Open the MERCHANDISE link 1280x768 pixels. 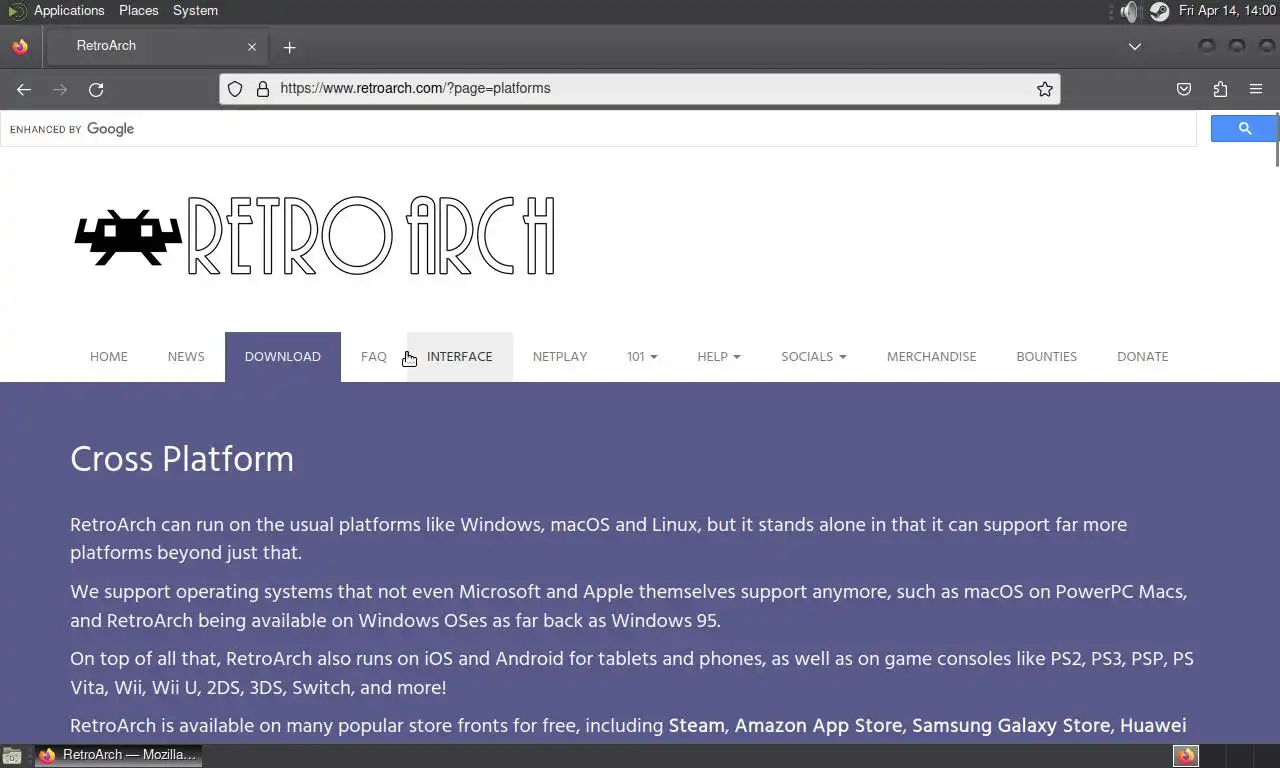pyautogui.click(x=932, y=357)
